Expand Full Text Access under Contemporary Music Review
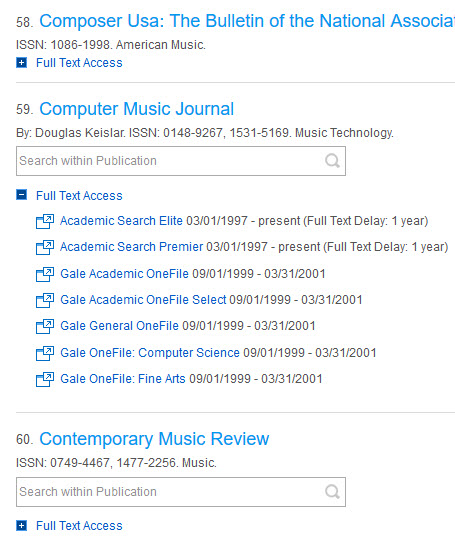The height and width of the screenshot is (546, 455). click(22, 525)
